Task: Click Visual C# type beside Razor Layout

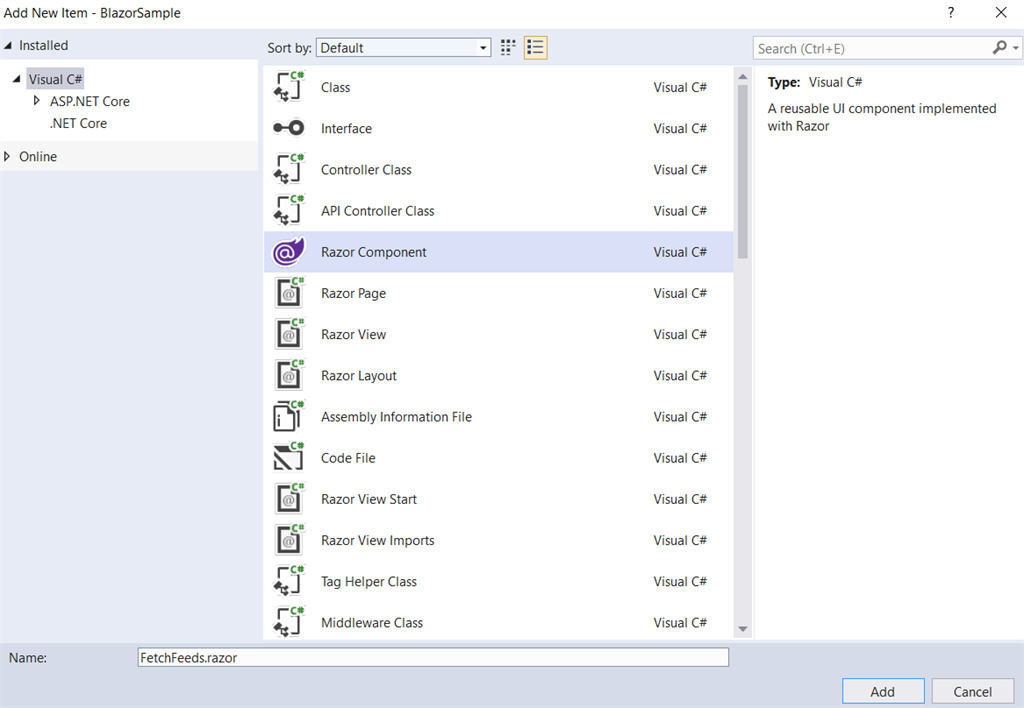Action: coord(680,376)
